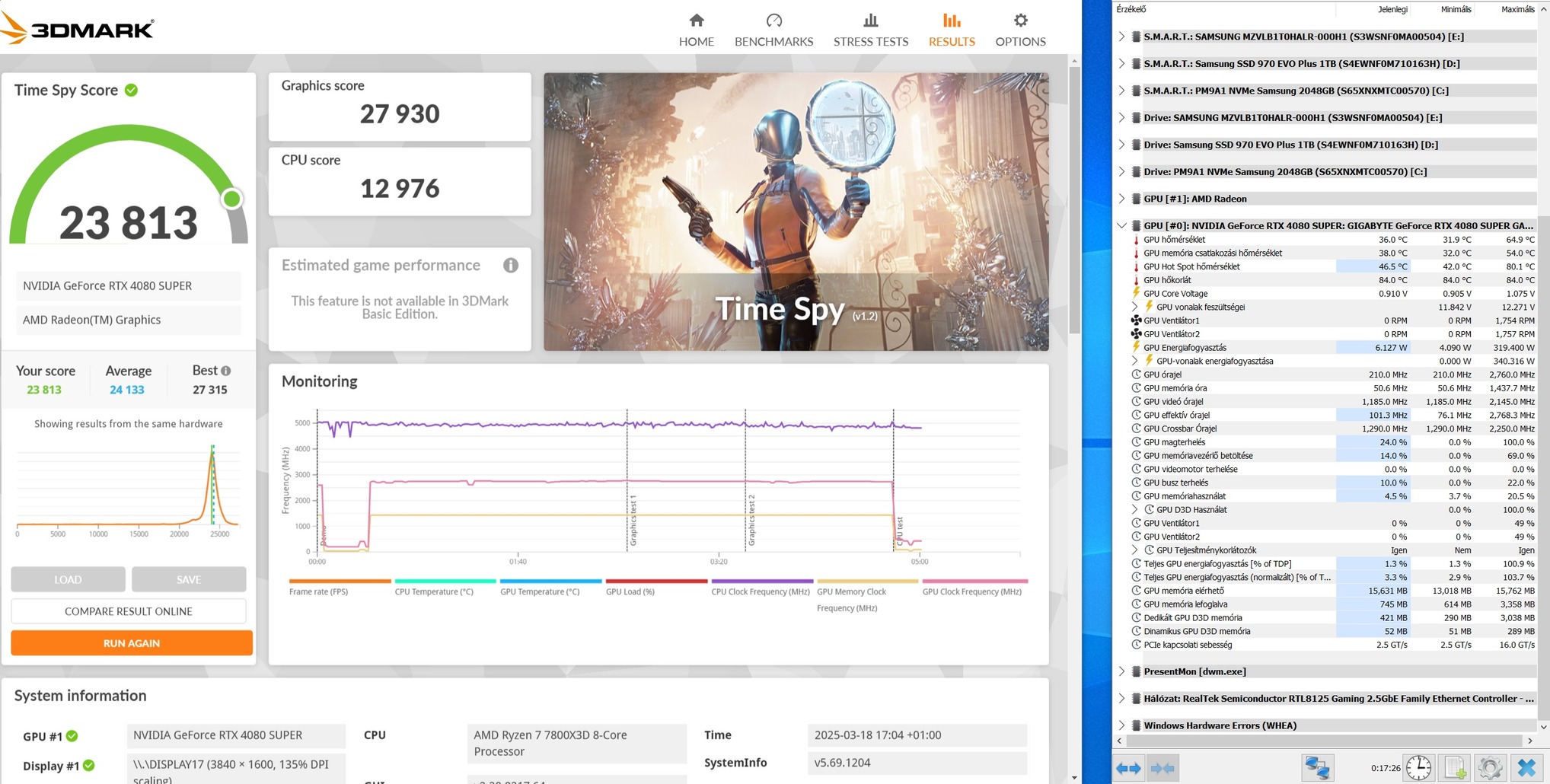Expand PresentMon [dwm.exe] node
Screen dimensions: 1550x784
point(1121,671)
